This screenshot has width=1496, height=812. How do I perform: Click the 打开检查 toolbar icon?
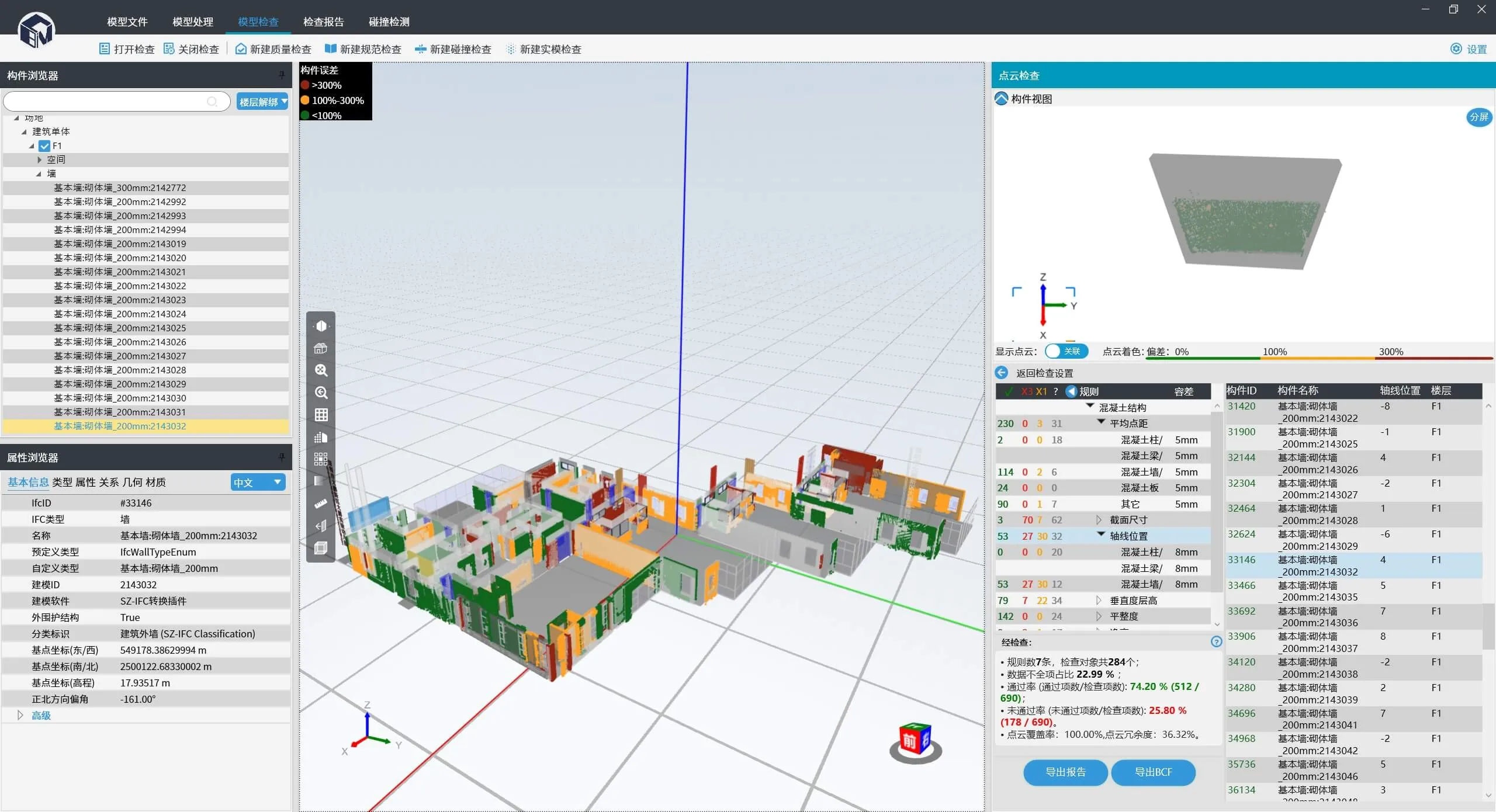105,49
